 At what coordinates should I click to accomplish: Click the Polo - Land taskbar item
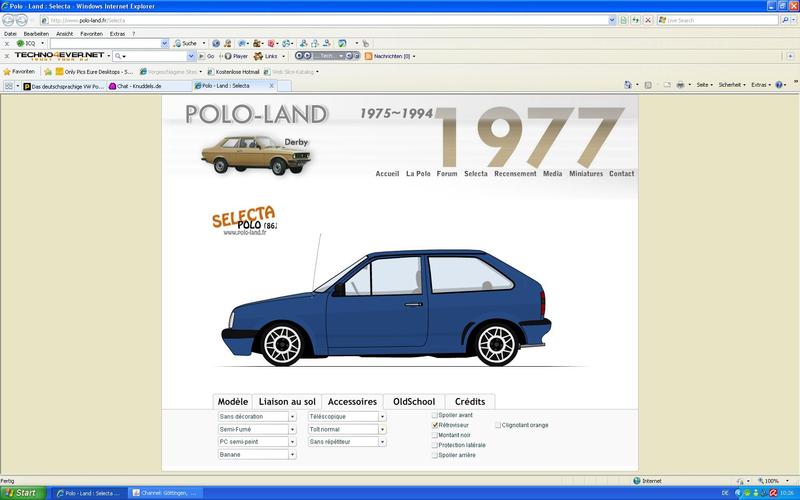coord(89,493)
